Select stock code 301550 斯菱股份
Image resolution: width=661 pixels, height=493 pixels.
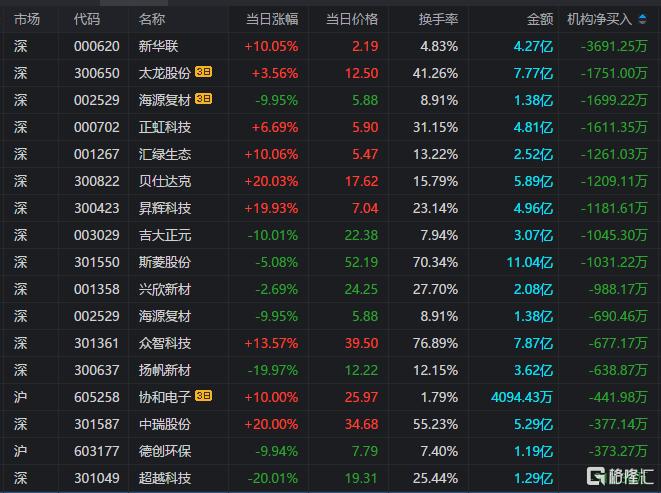click(x=97, y=262)
